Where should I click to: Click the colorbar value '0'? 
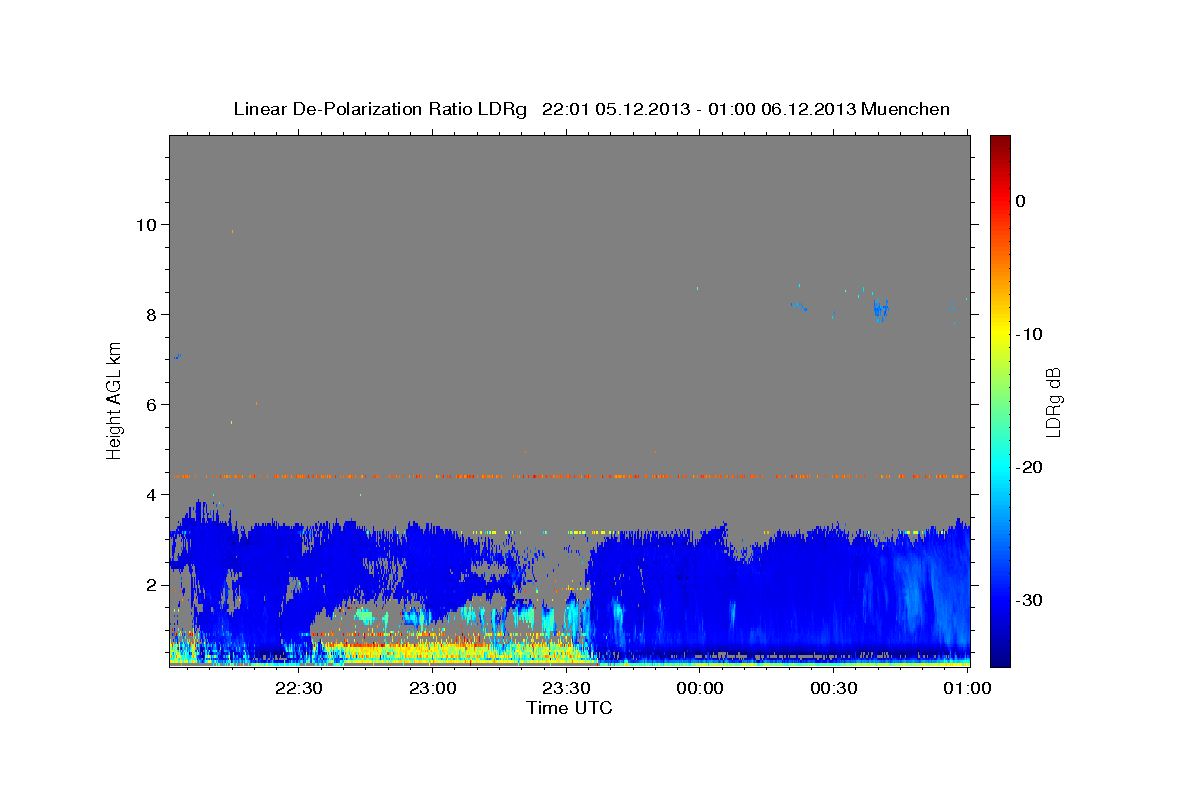(x=1021, y=201)
